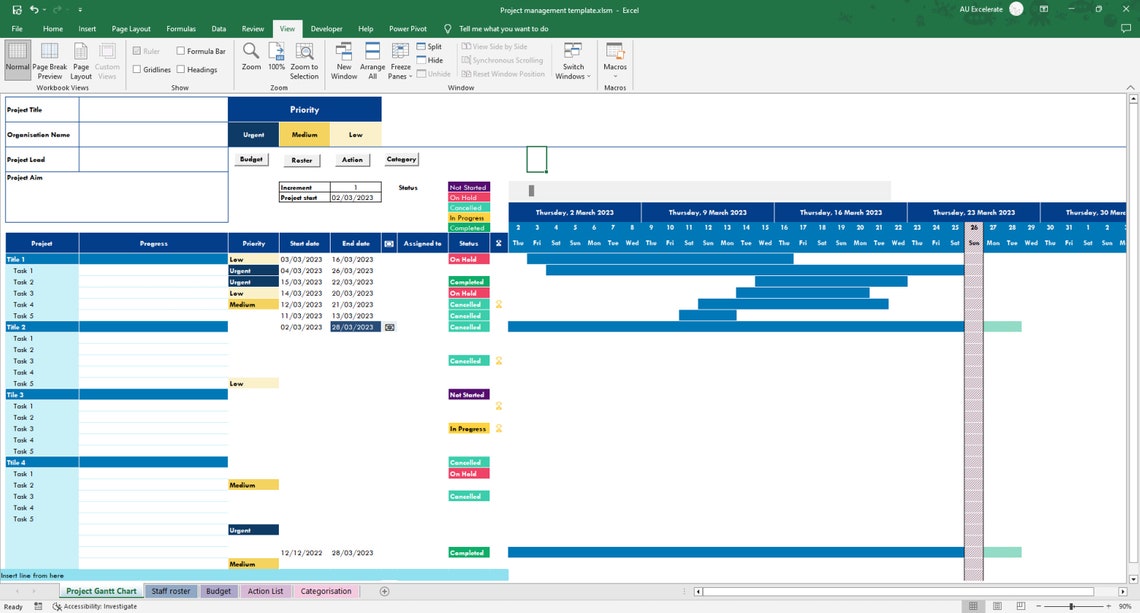
Task: Switch to Normal view in the ribbon
Action: pyautogui.click(x=16, y=62)
